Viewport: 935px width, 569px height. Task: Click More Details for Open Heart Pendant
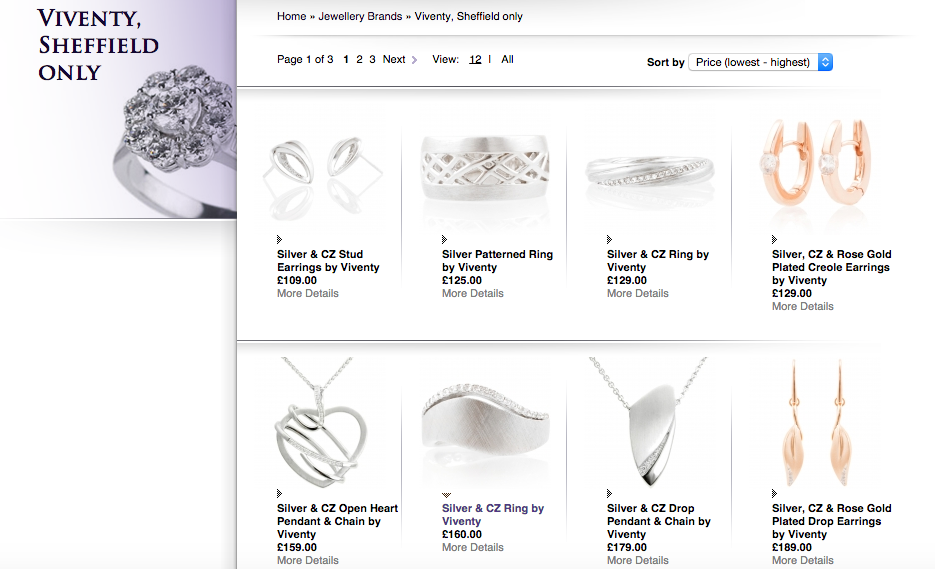(308, 561)
